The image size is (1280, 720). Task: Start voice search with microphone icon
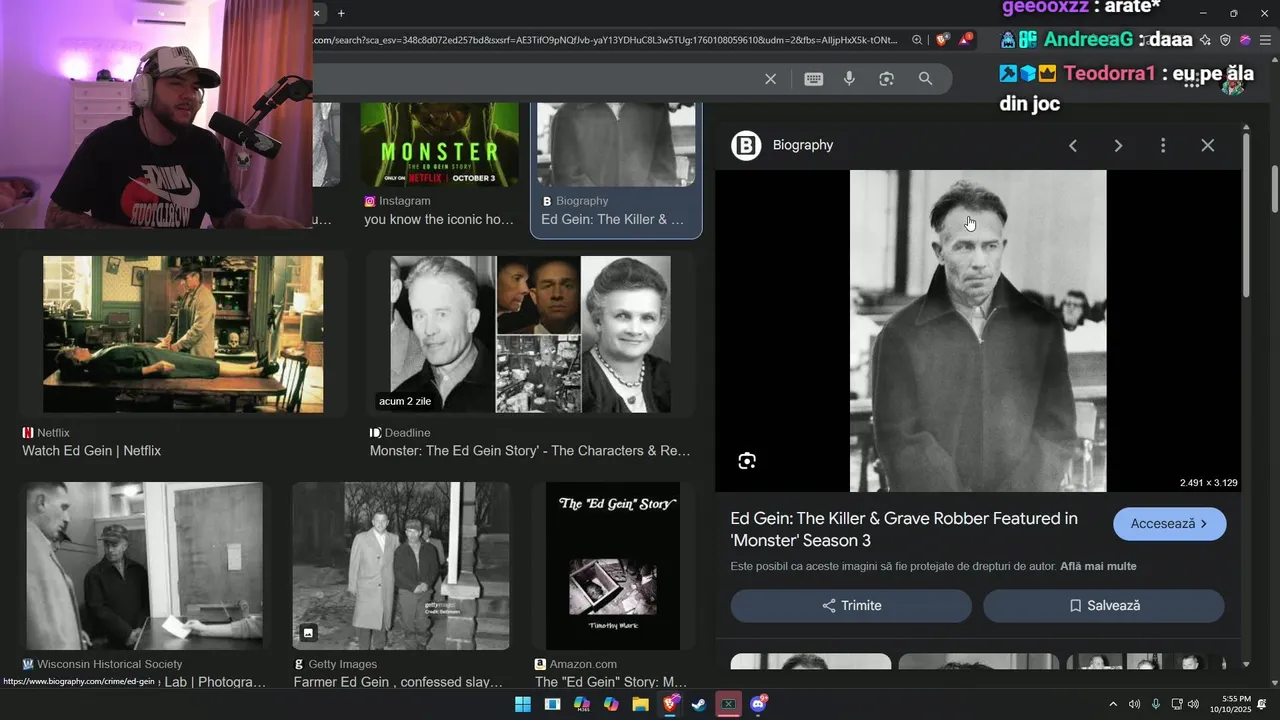(849, 79)
